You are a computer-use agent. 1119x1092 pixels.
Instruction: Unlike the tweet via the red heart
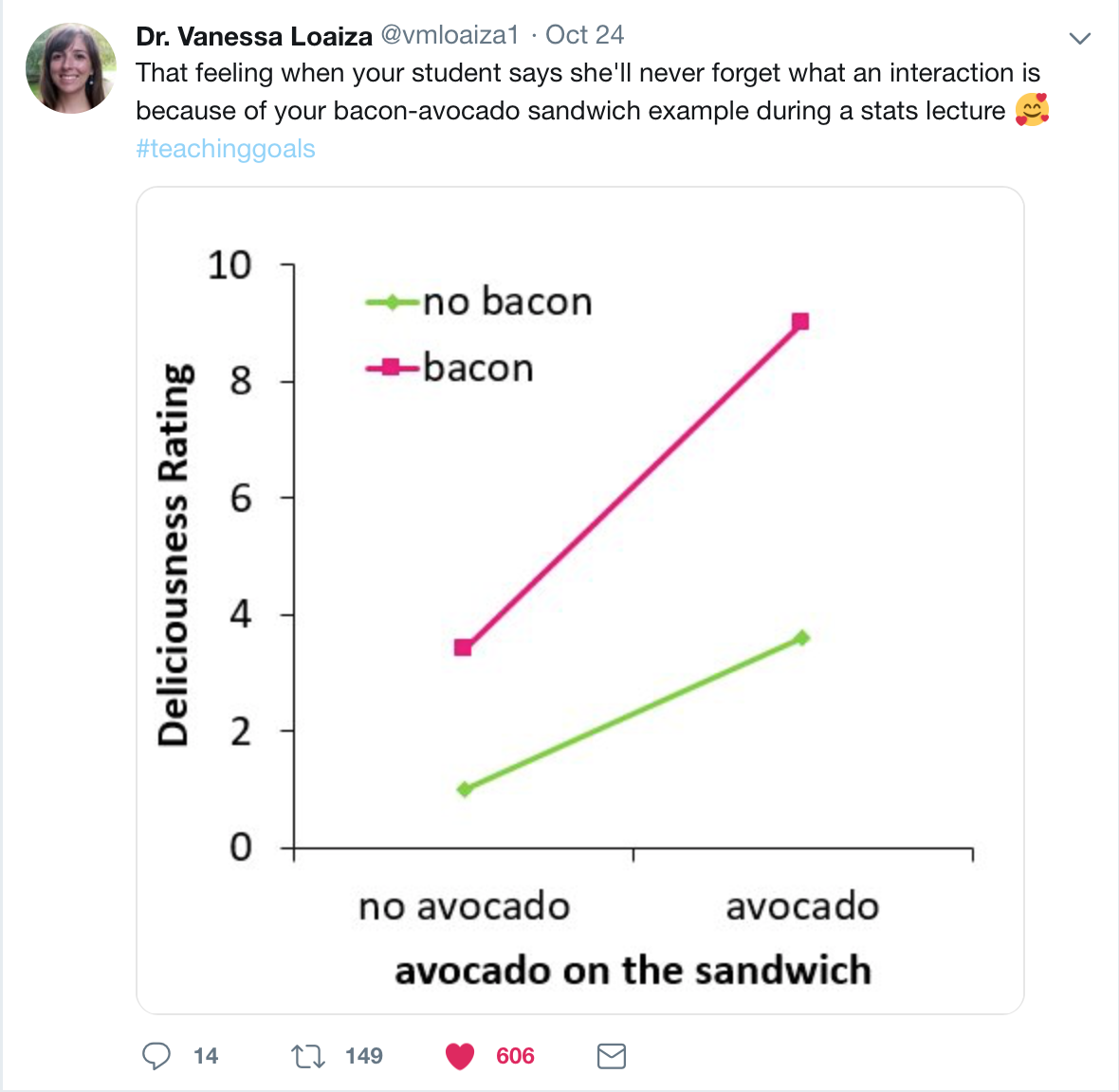coord(460,1056)
